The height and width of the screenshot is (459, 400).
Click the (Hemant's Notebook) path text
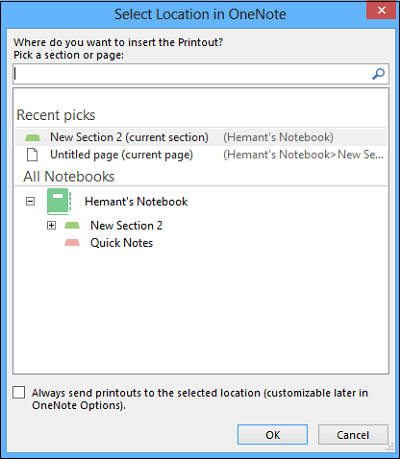pyautogui.click(x=278, y=137)
